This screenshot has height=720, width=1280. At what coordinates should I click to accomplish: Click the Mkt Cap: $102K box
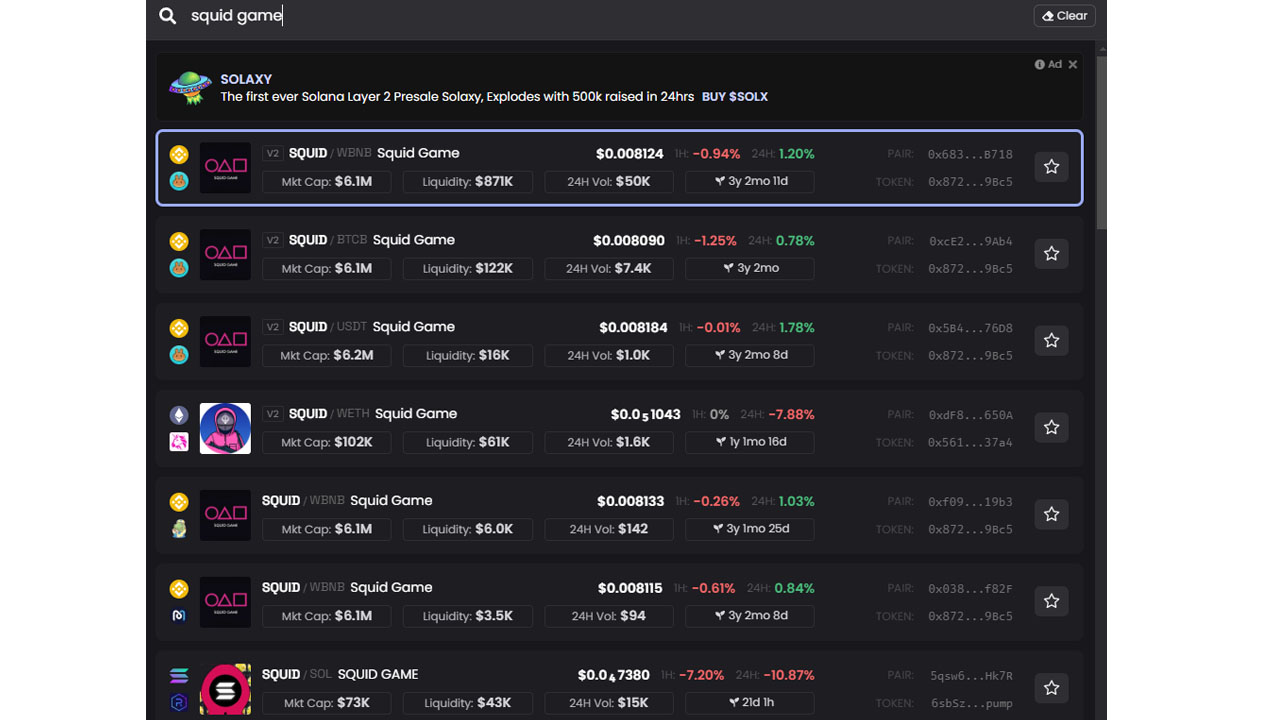pos(327,443)
